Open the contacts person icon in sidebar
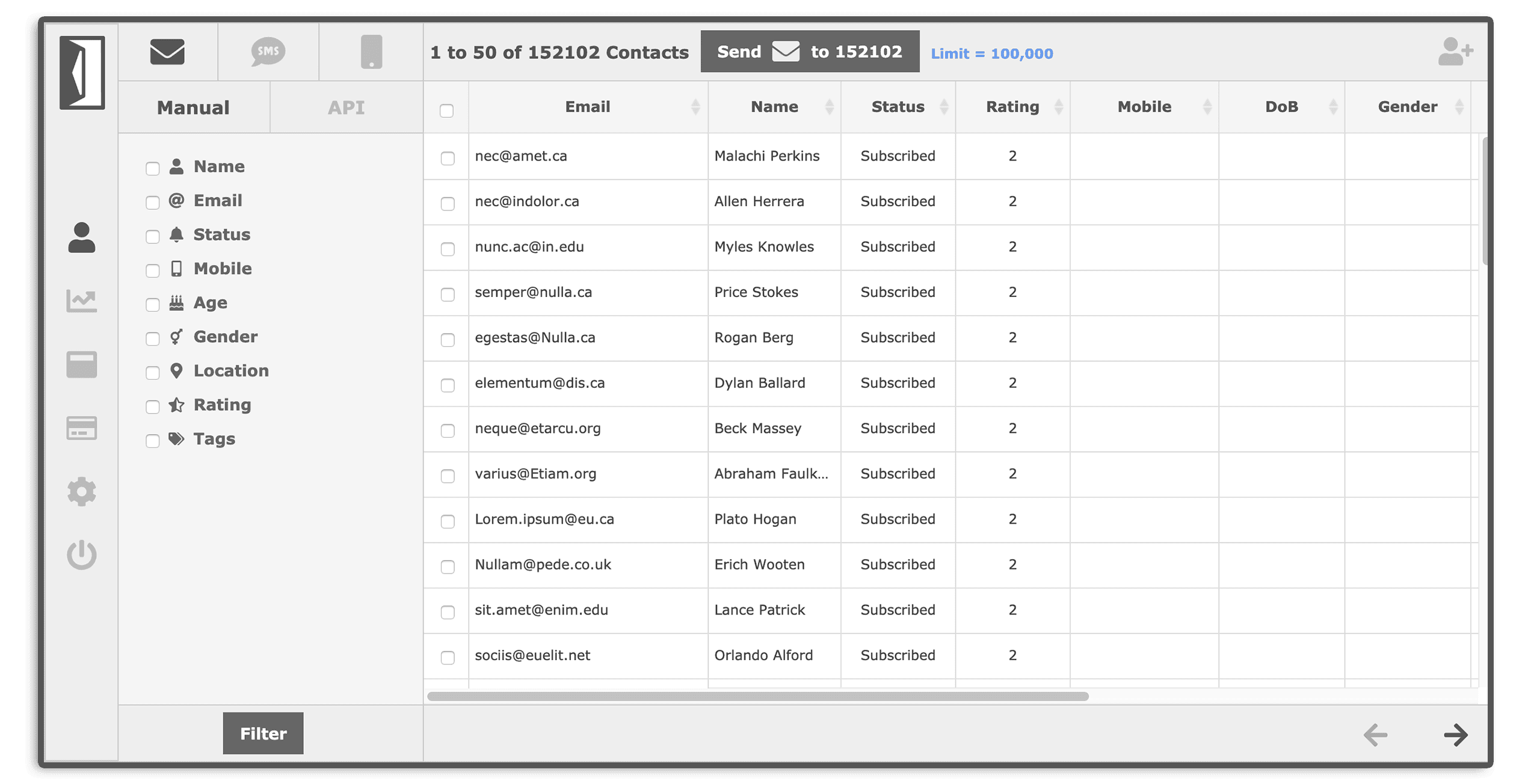This screenshot has height=784, width=1531. coord(82,237)
